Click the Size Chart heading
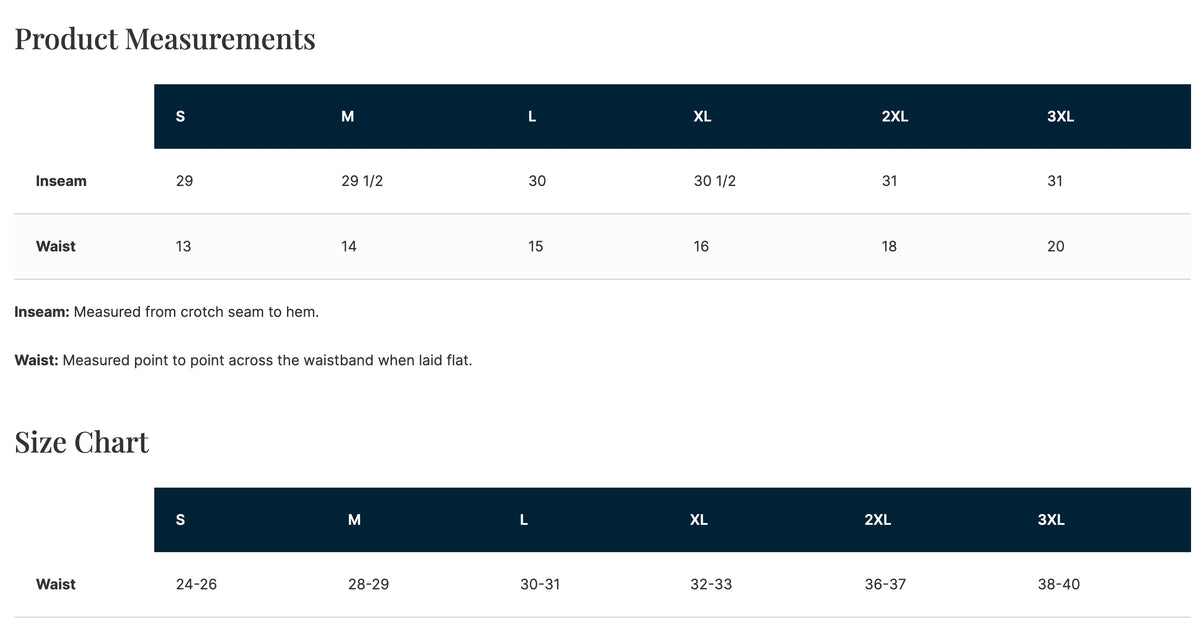Screen dimensions: 1200x640 click(82, 442)
